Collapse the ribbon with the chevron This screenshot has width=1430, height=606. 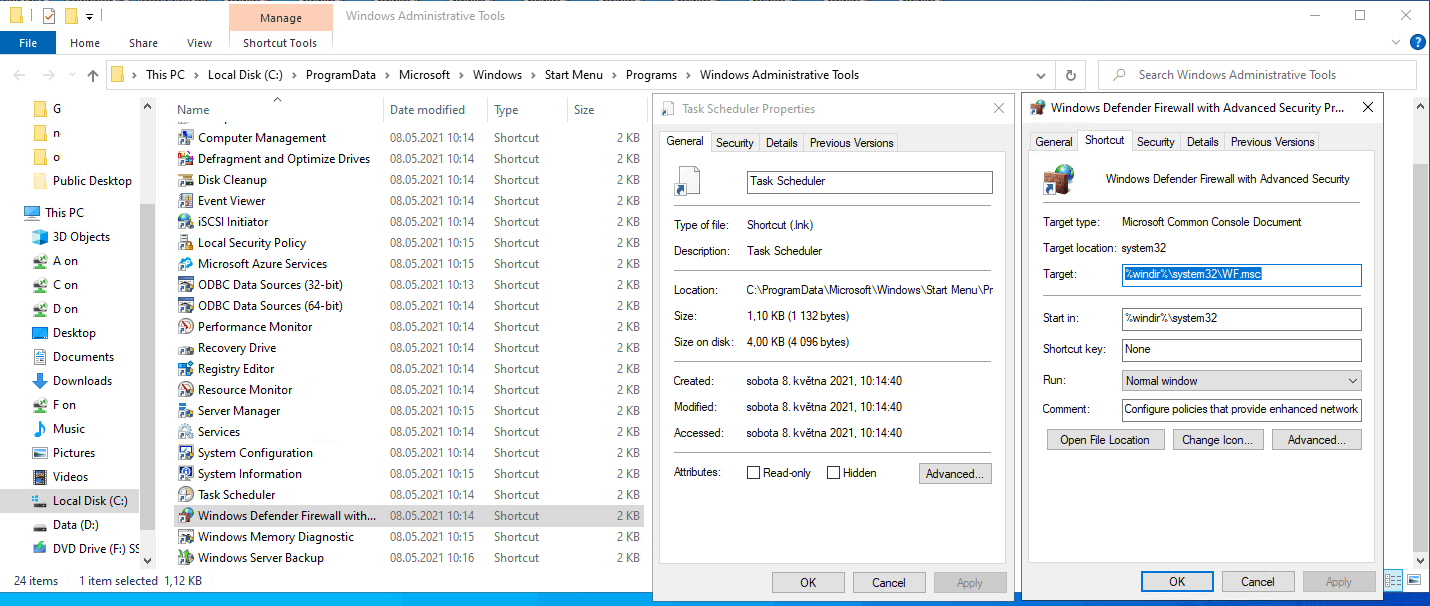point(1396,42)
